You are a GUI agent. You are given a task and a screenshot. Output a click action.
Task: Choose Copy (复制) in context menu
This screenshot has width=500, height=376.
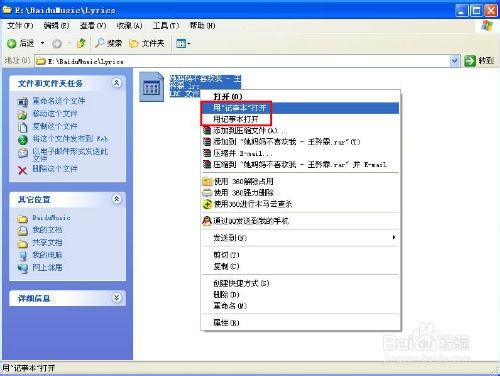(x=300, y=266)
